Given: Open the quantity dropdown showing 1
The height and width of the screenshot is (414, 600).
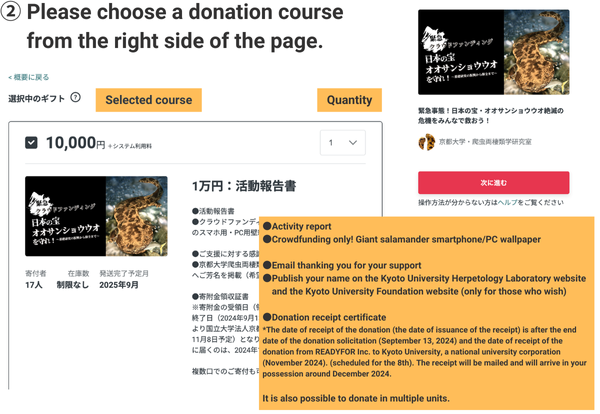Looking at the screenshot, I should click(342, 143).
